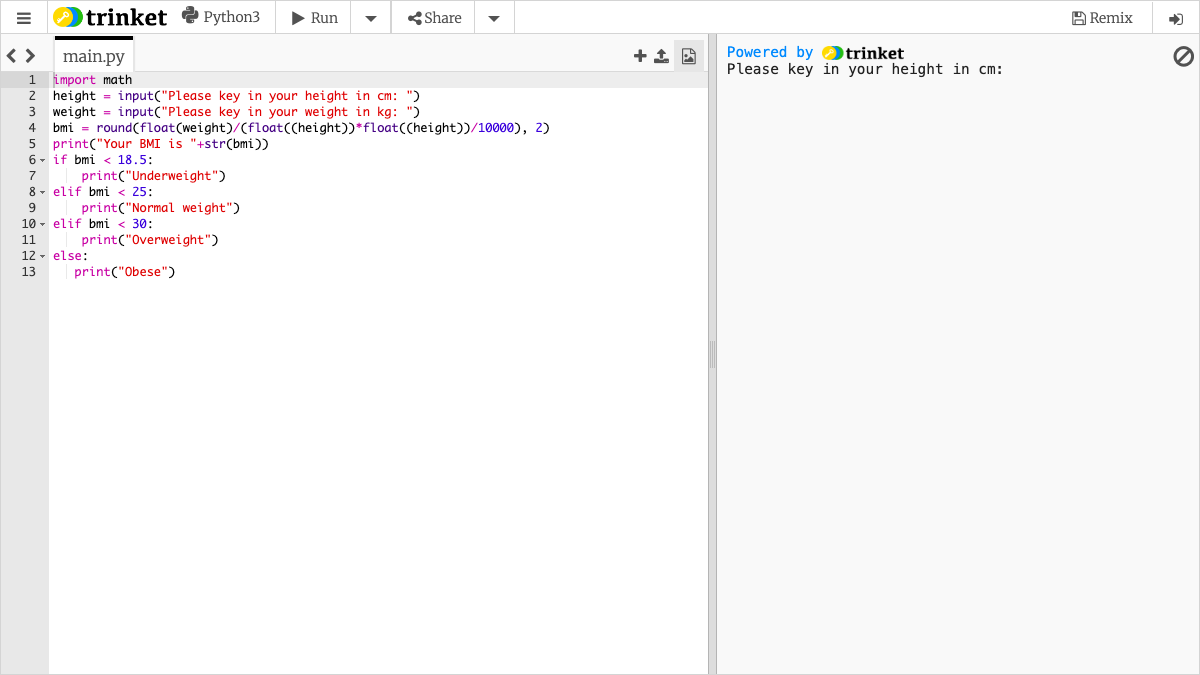Click line number 1 in the gutter

[32, 80]
